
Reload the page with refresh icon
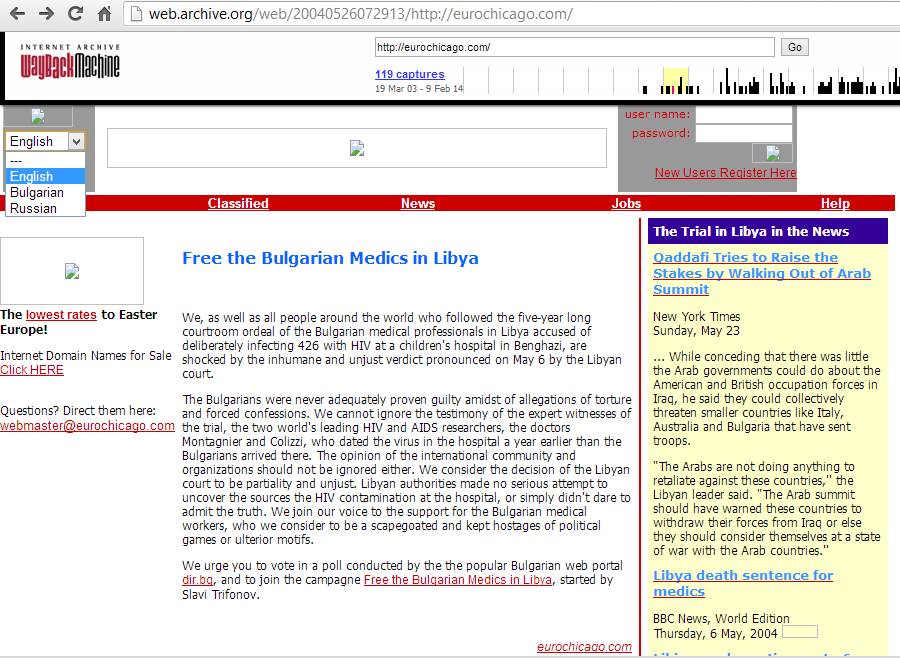(75, 14)
